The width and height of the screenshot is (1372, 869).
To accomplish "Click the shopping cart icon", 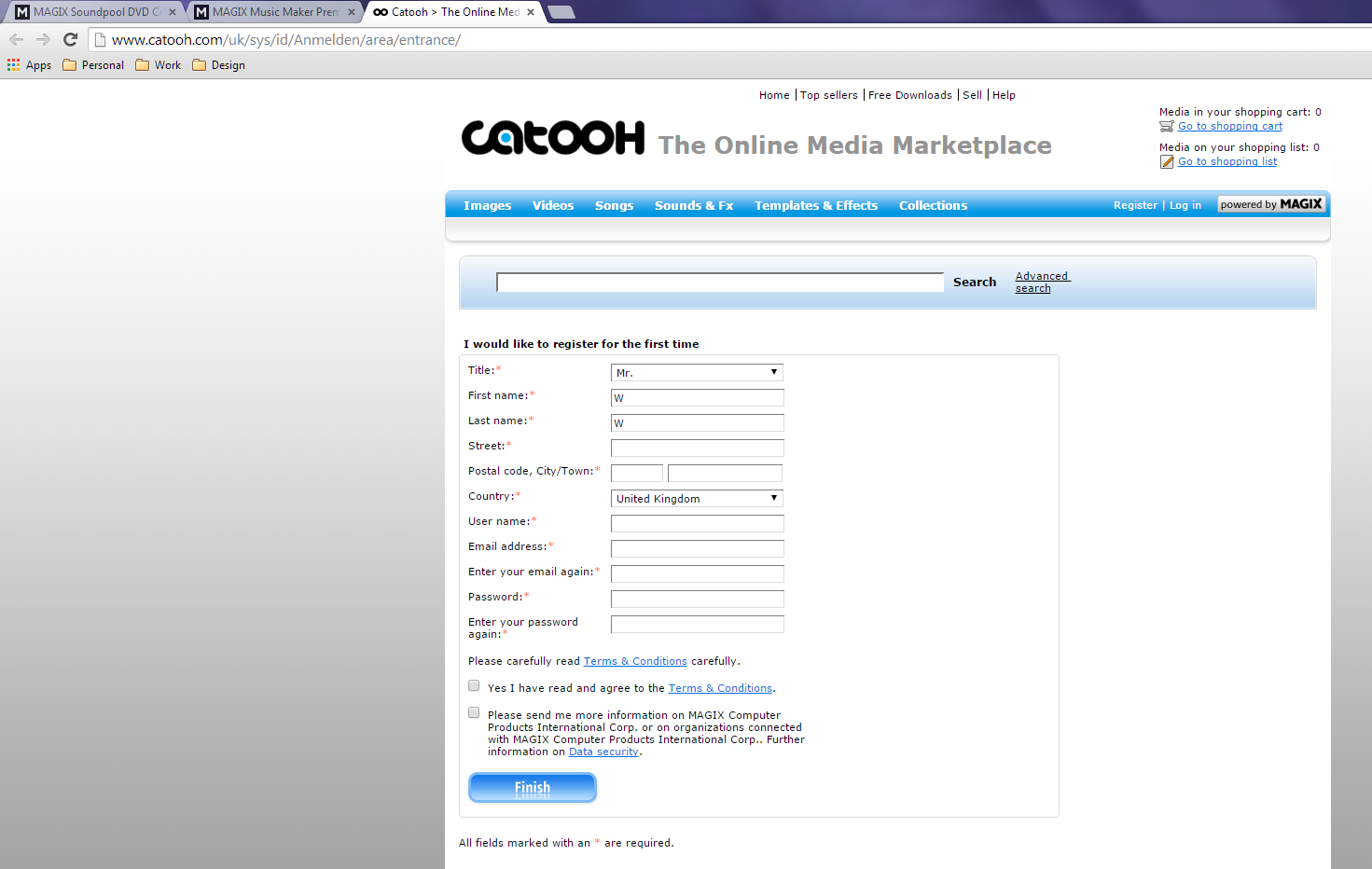I will (1167, 126).
